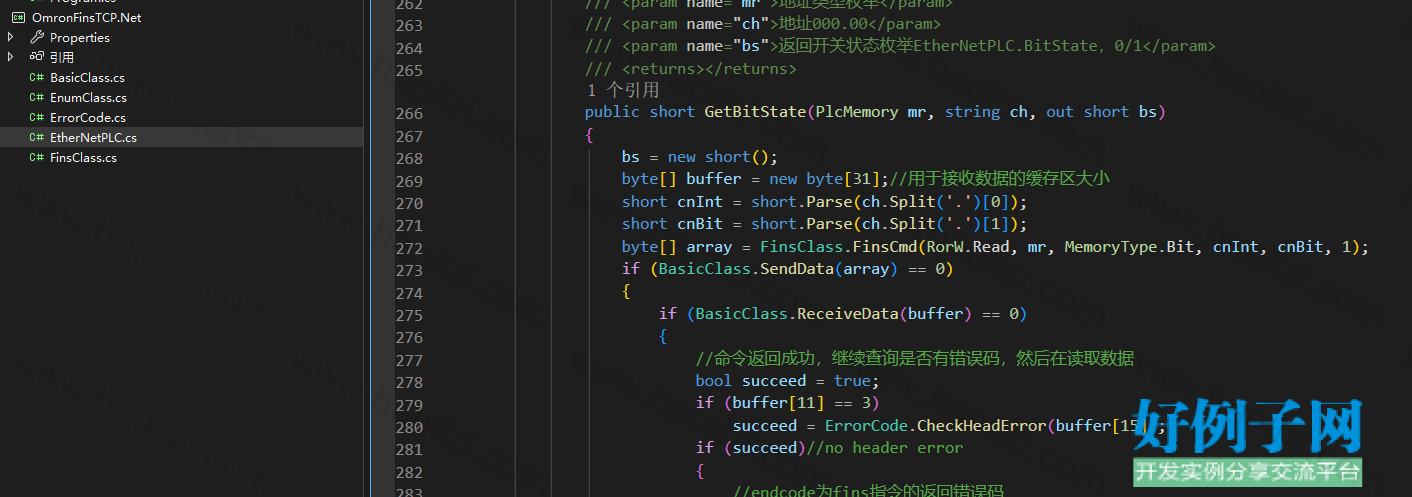Click line number 266 in the gutter
The height and width of the screenshot is (497, 1412).
[409, 113]
